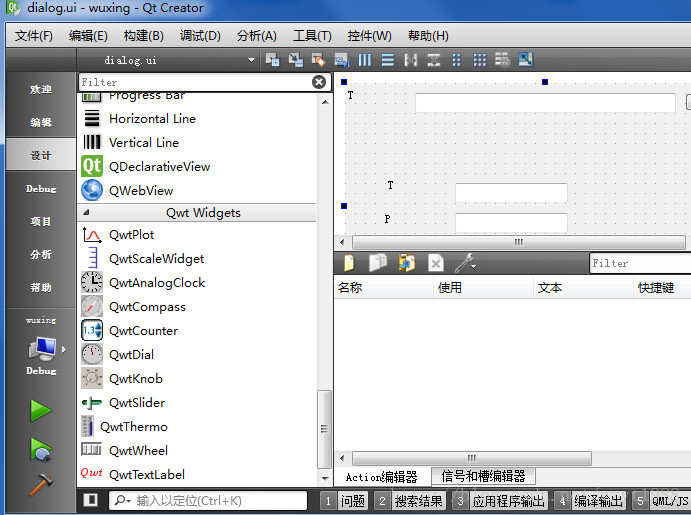
Task: Click the Edit Buddies mode icon
Action: click(318, 59)
